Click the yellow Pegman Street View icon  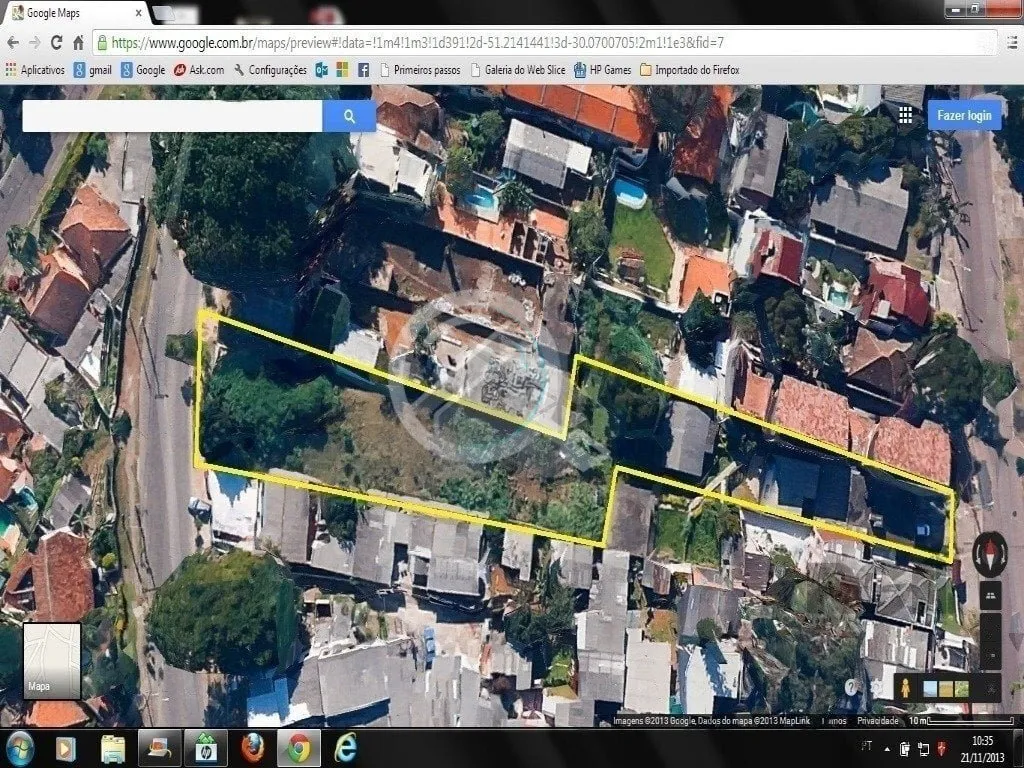[x=905, y=688]
